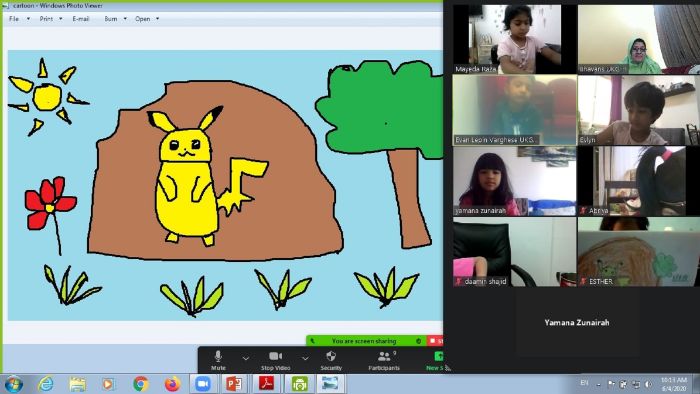Select Evlyn's video thumbnail
This screenshot has width=700, height=394.
[638, 110]
